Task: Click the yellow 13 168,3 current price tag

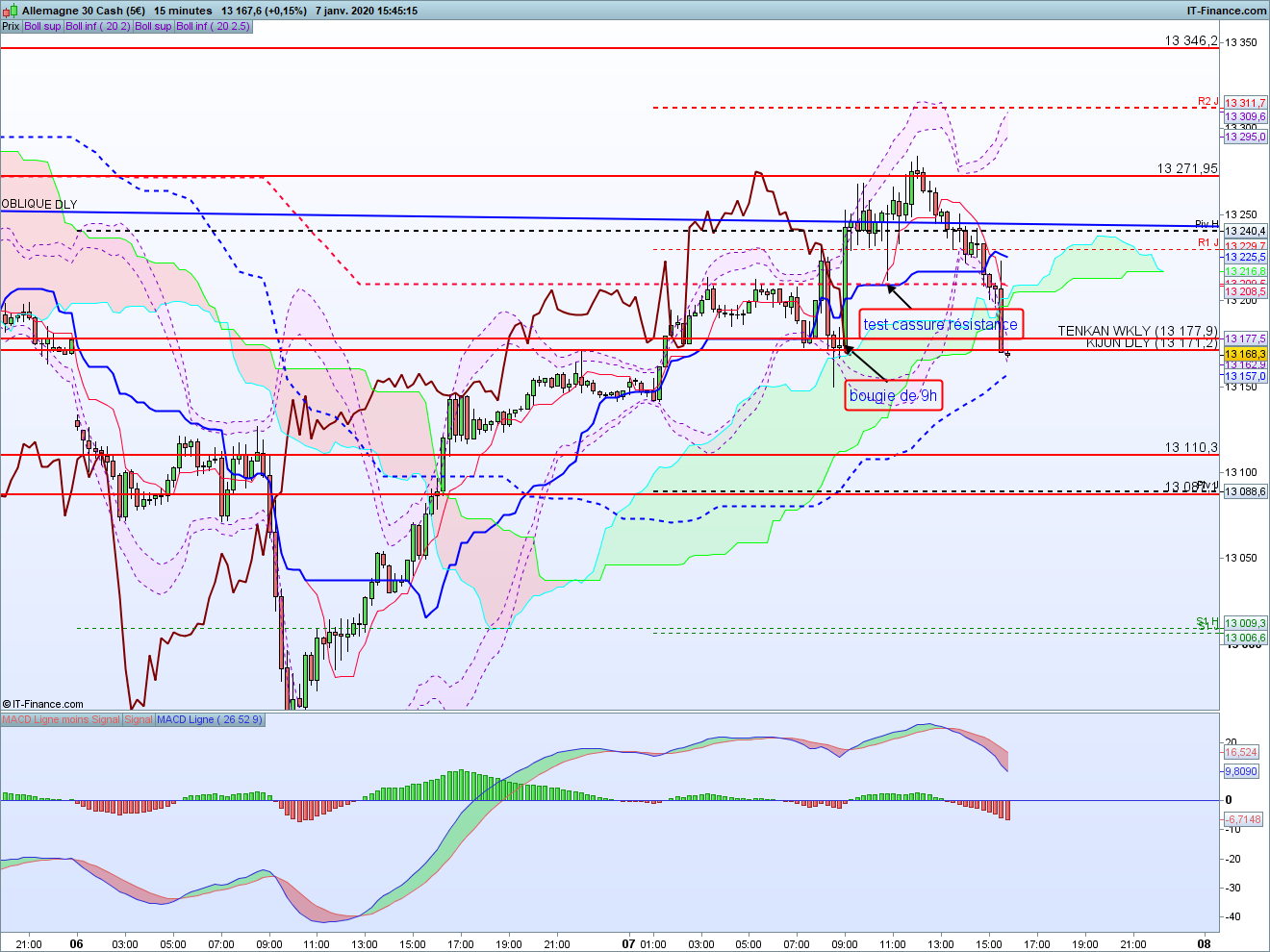Action: [x=1245, y=354]
